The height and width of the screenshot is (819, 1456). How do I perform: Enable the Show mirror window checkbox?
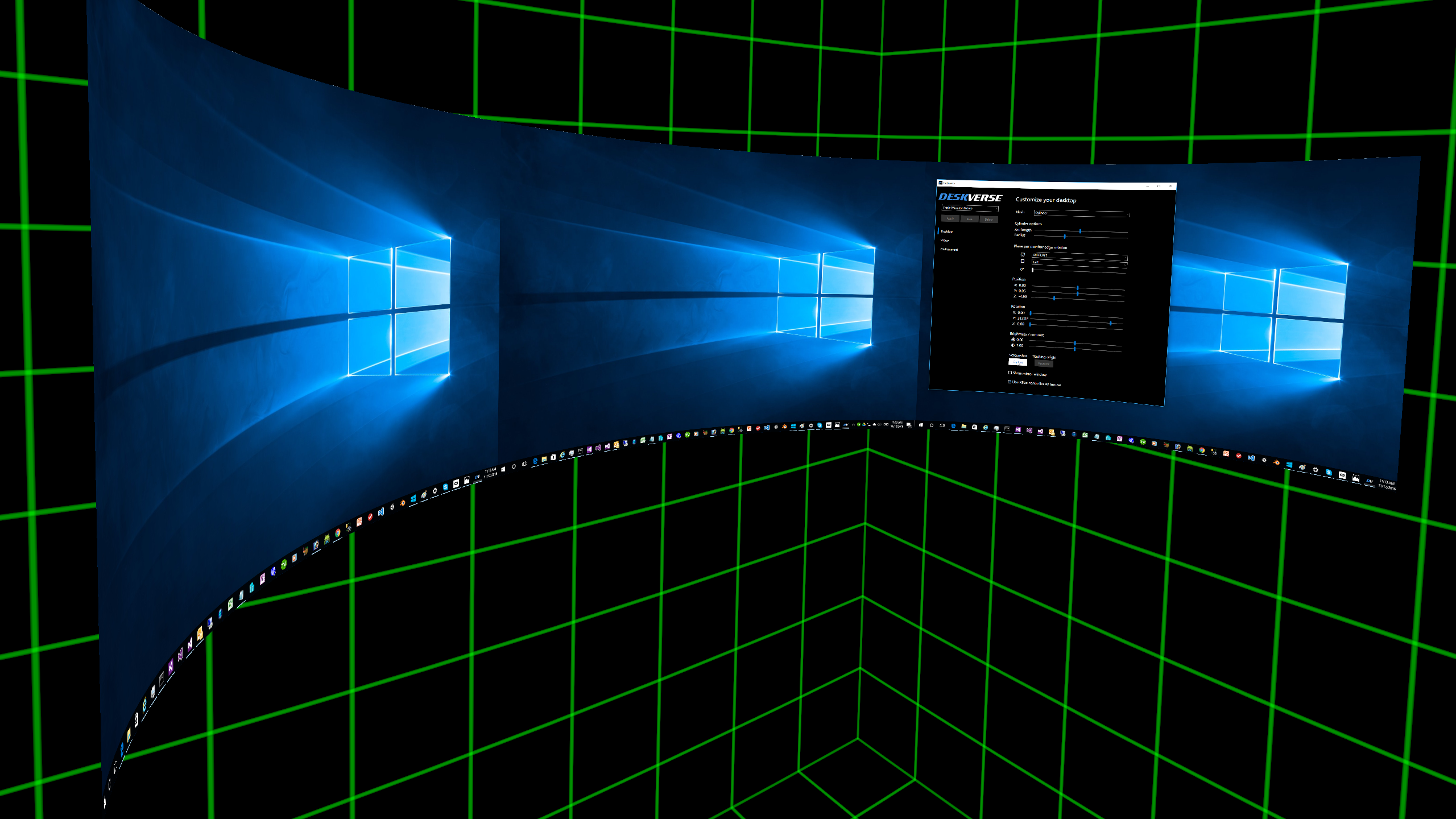coord(1010,373)
